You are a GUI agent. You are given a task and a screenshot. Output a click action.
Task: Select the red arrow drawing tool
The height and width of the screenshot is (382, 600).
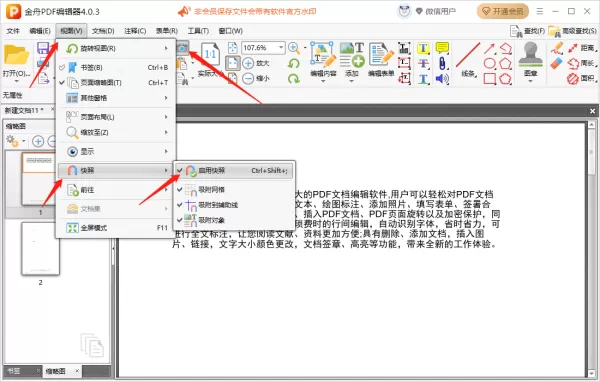pos(489,48)
